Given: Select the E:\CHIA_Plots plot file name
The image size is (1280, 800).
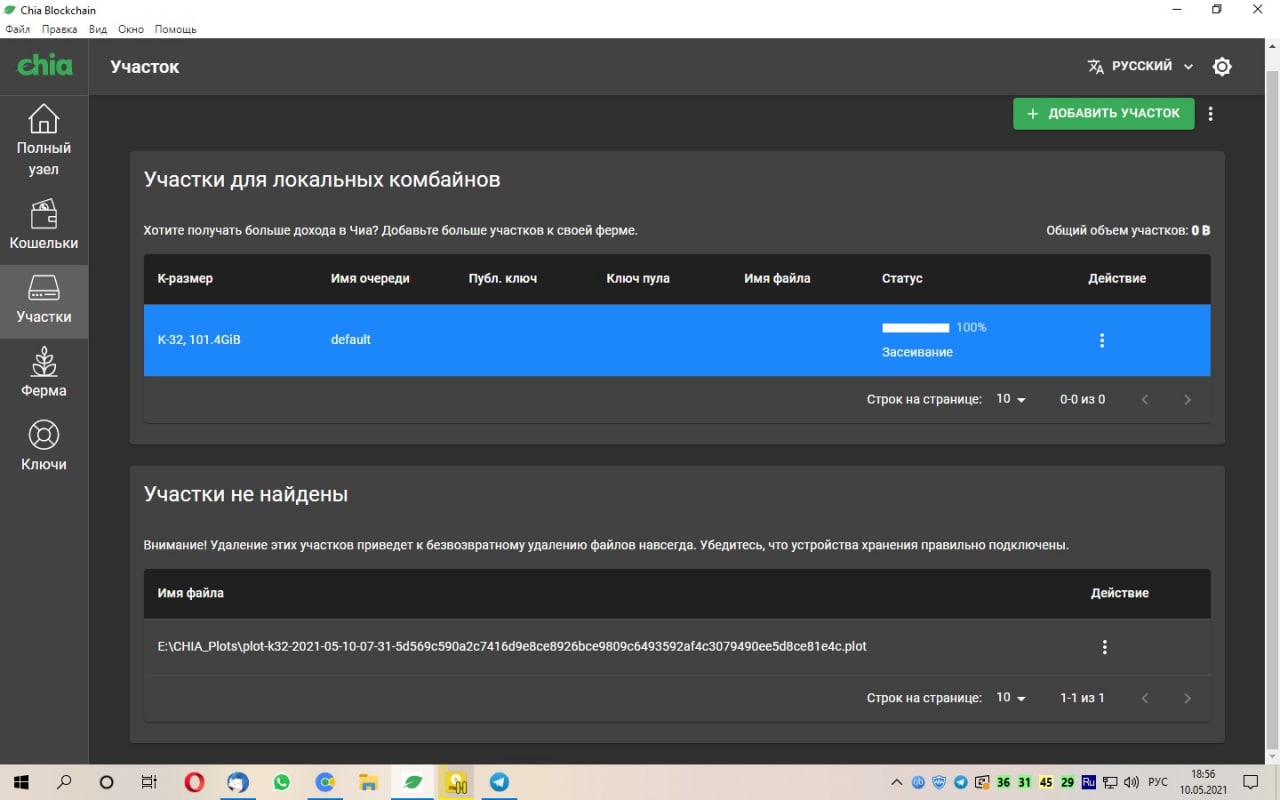Looking at the screenshot, I should (512, 646).
